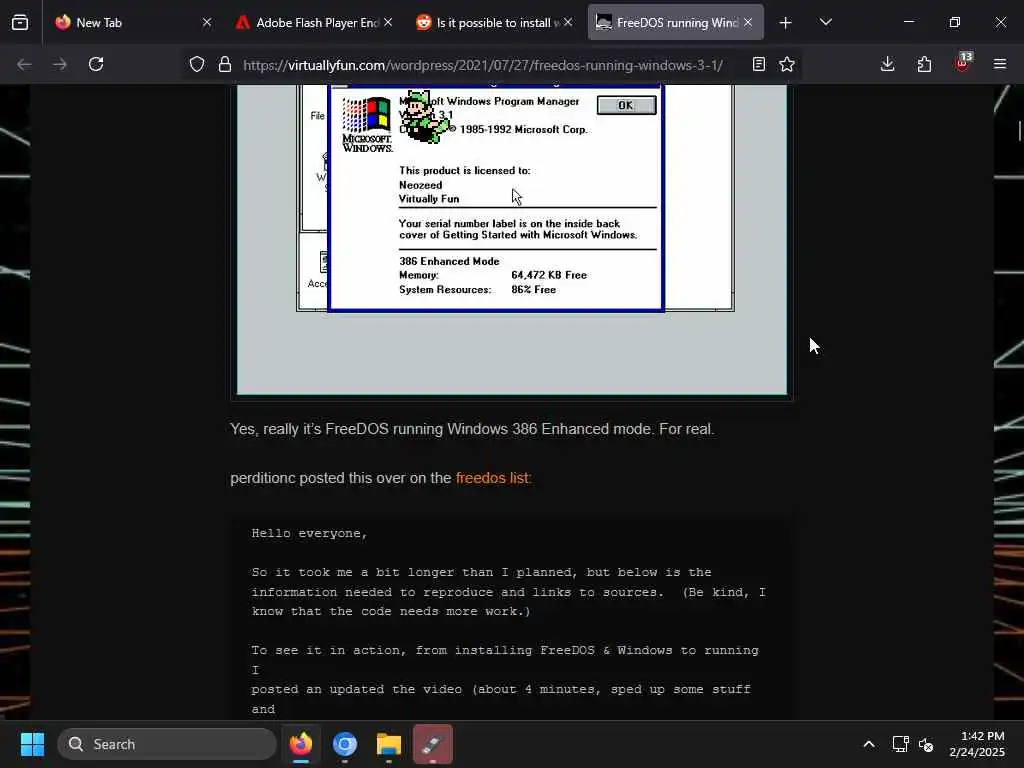The height and width of the screenshot is (768, 1024).
Task: Click text 'perditionc posted this over on the'
Action: (341, 478)
